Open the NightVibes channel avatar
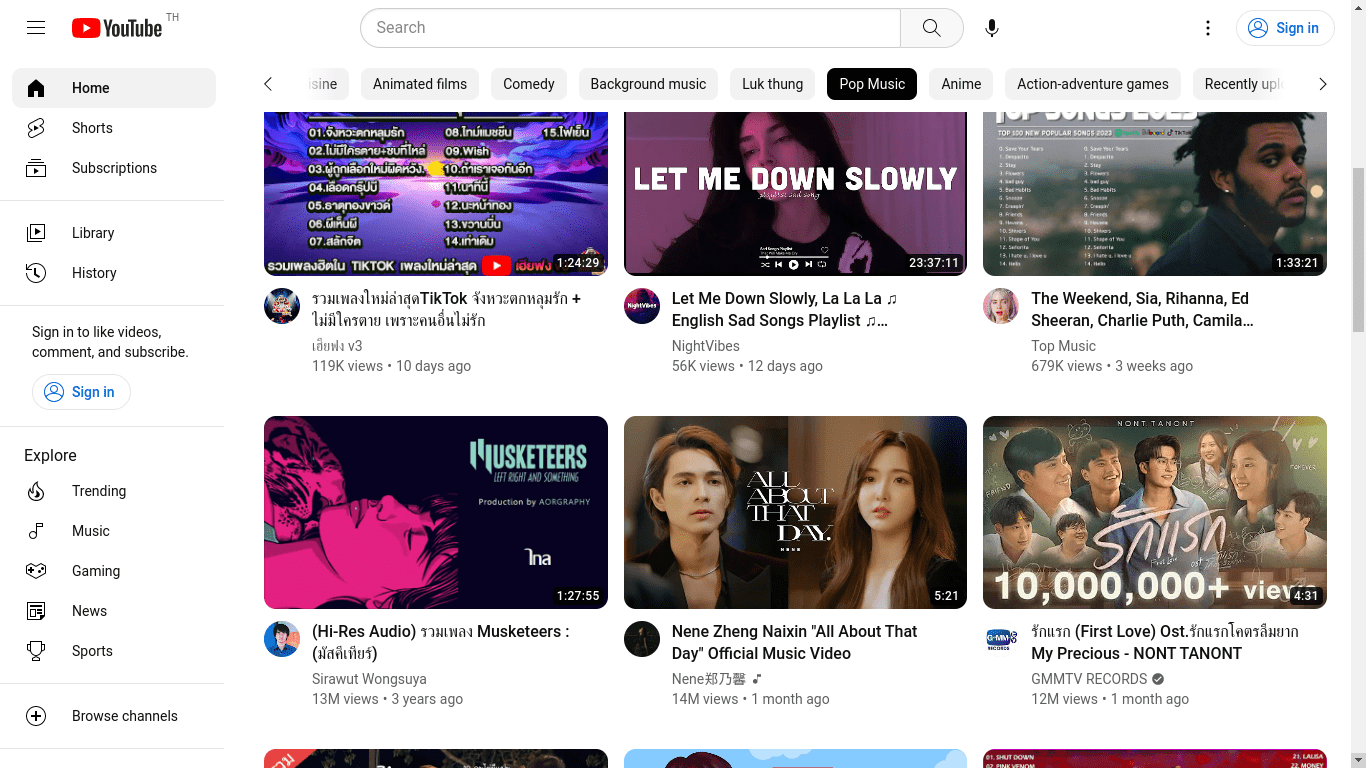This screenshot has width=1366, height=768. tap(642, 306)
